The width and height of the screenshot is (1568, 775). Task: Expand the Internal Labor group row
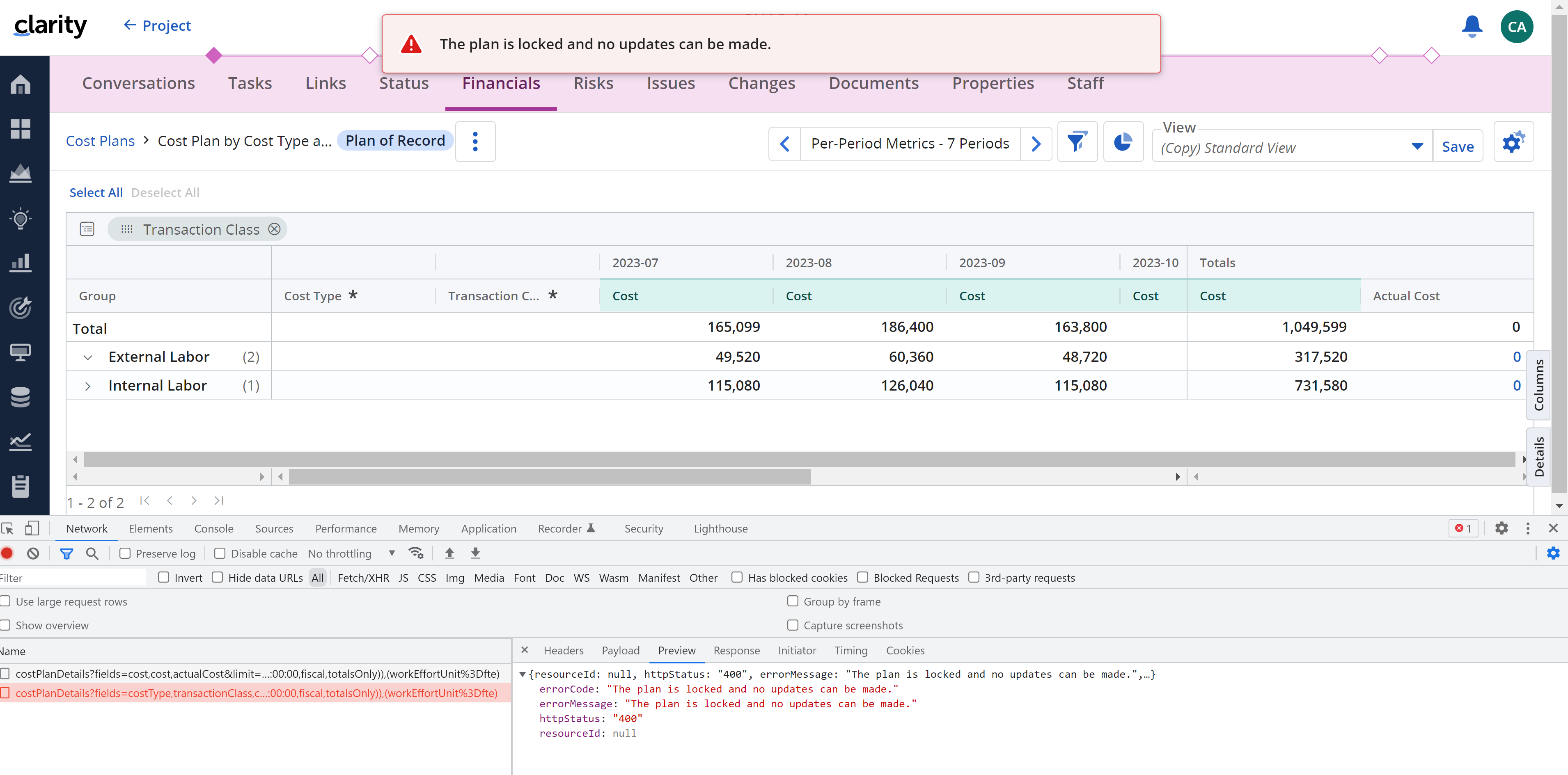pyautogui.click(x=88, y=386)
